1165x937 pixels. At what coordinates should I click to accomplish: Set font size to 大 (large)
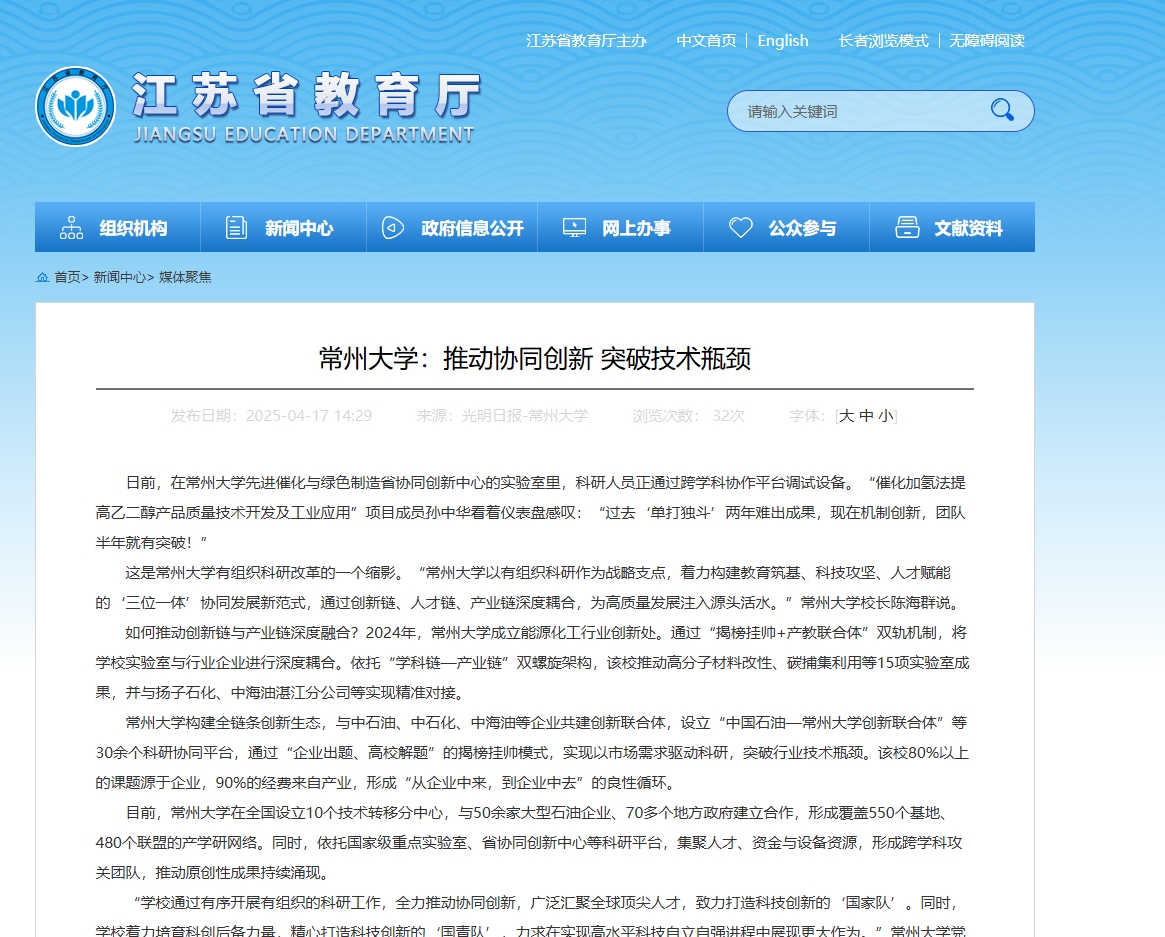[x=846, y=416]
